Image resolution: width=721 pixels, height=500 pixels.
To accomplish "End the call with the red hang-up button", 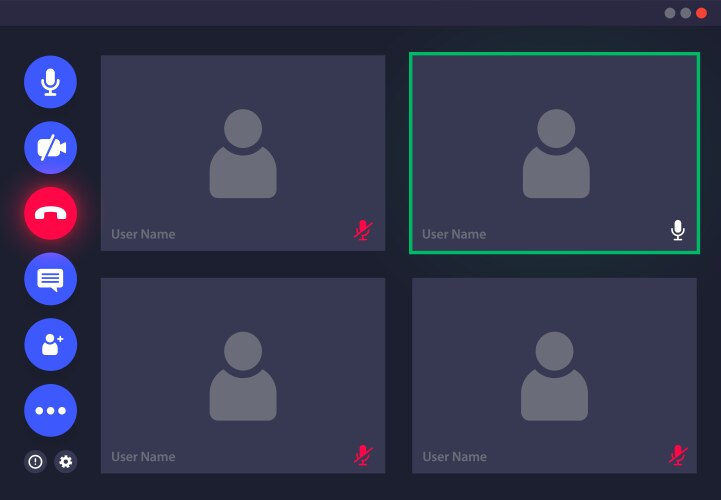I will click(x=50, y=213).
